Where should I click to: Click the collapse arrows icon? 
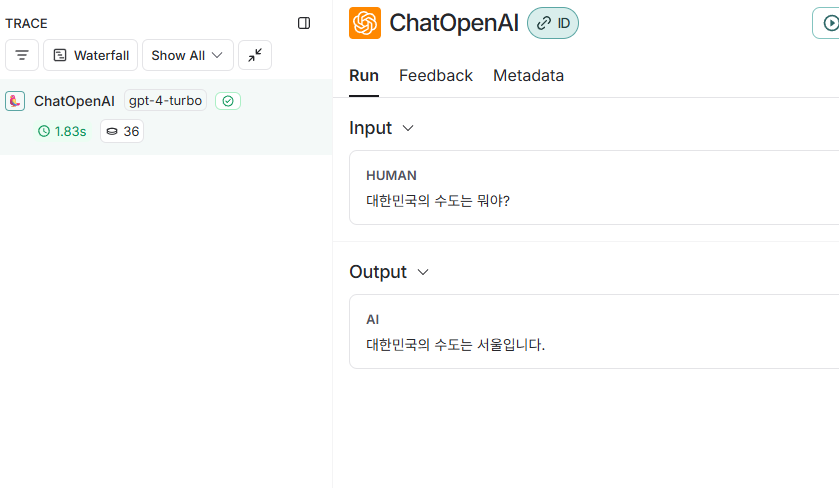coord(255,55)
